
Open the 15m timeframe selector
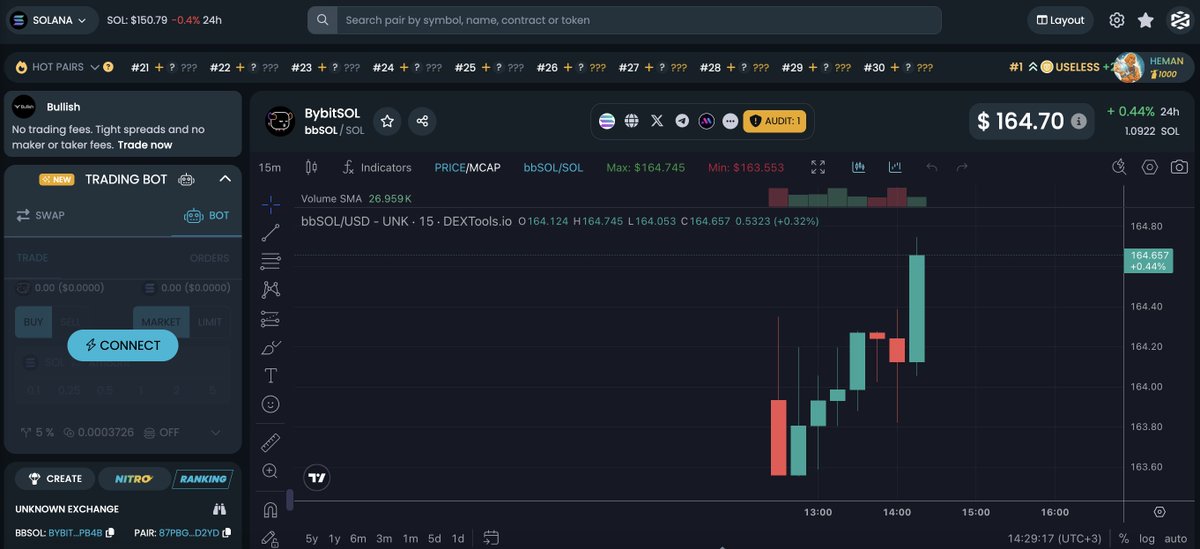point(270,167)
